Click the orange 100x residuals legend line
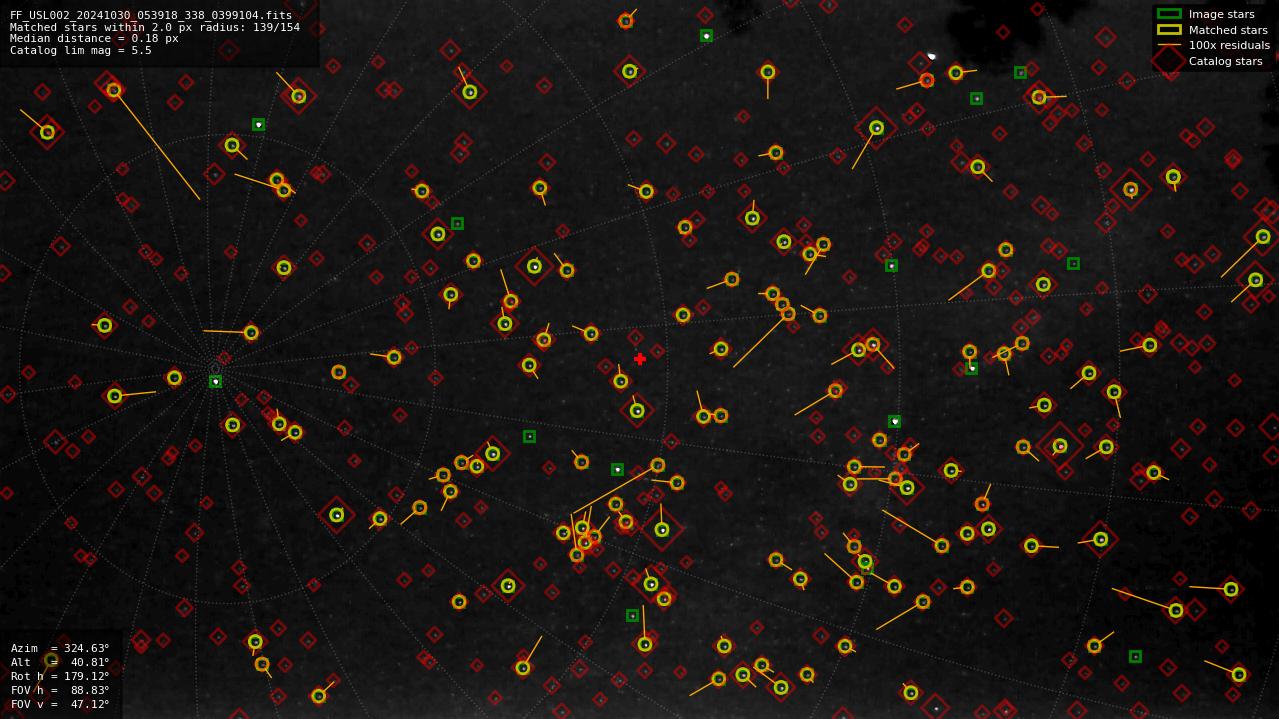The height and width of the screenshot is (719, 1279). (x=1169, y=45)
